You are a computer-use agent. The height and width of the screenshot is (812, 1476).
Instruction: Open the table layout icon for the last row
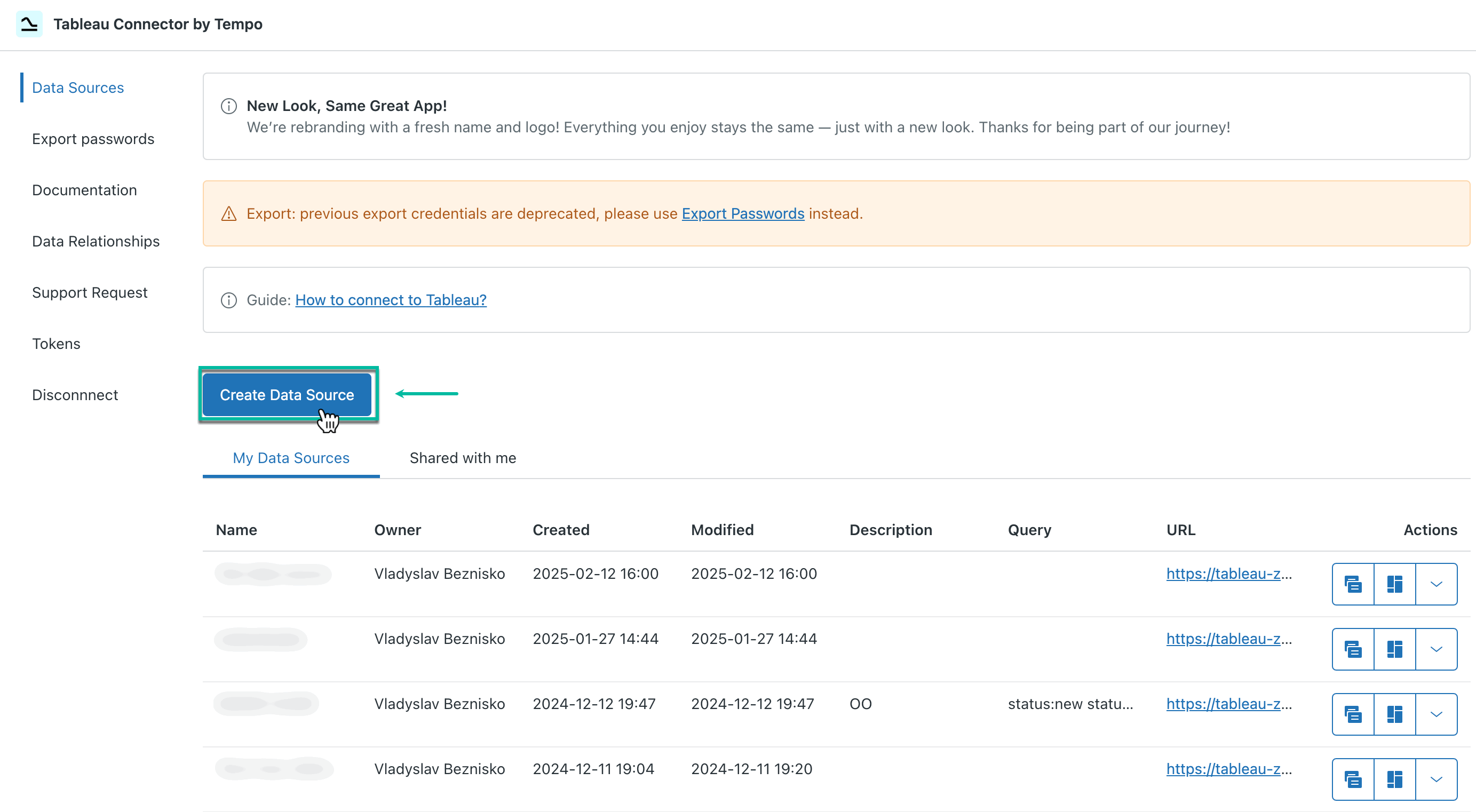(x=1395, y=779)
